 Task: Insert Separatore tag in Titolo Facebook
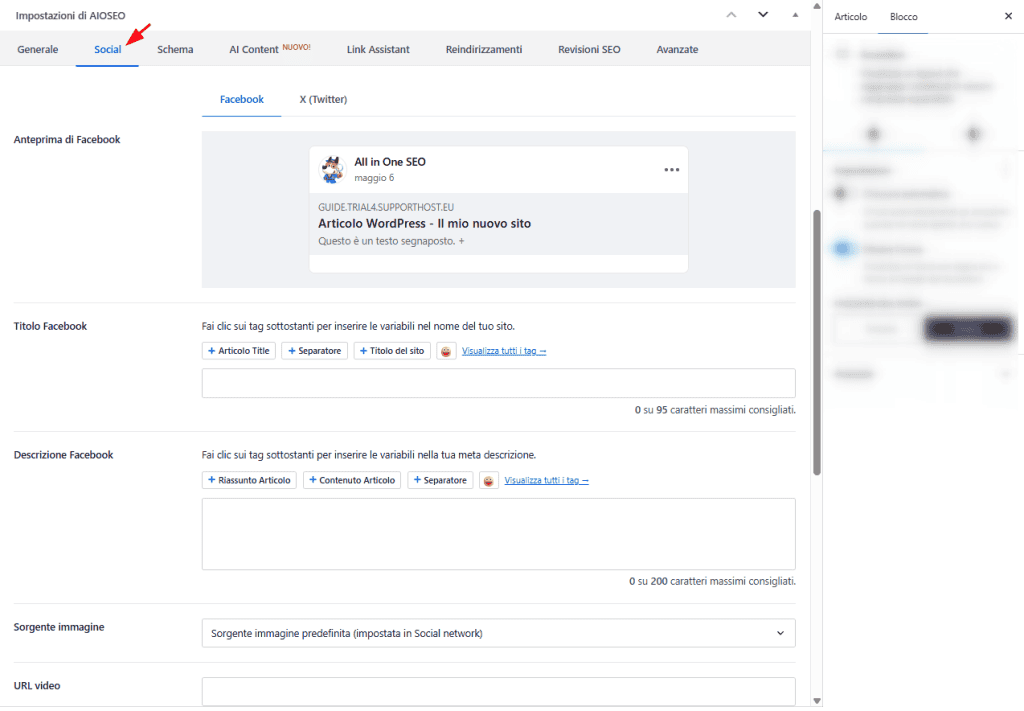coord(314,351)
